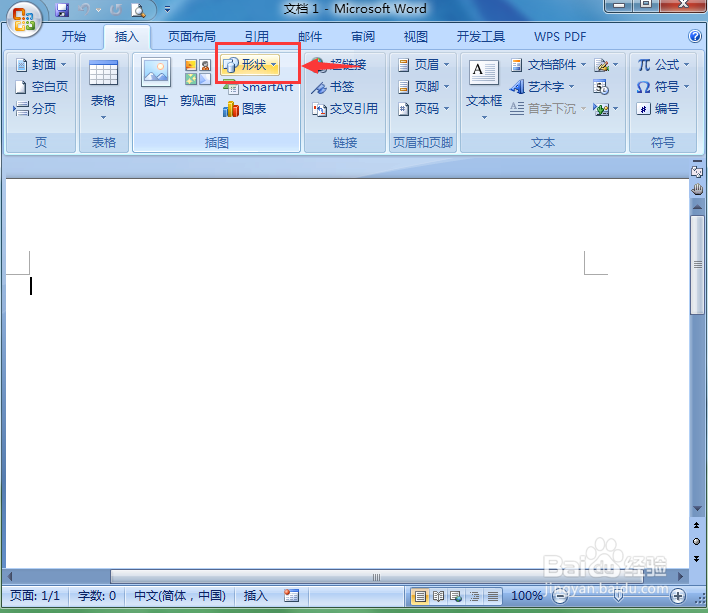This screenshot has width=708, height=613.
Task: Insert a chart with 图表
Action: point(244,109)
